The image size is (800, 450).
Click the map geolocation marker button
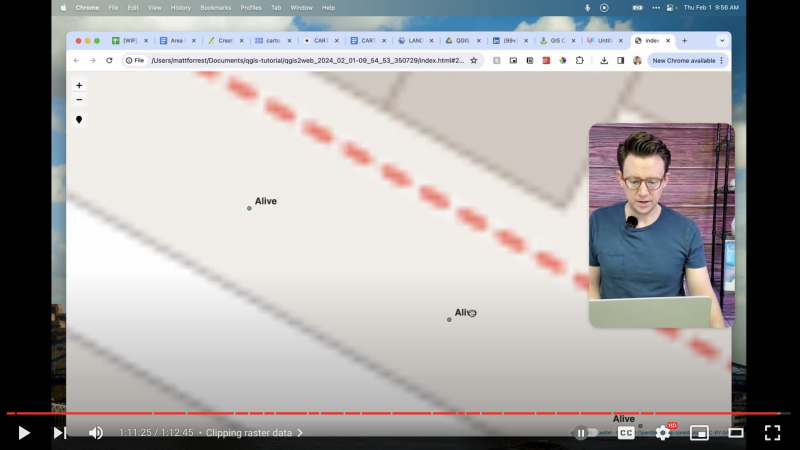point(79,120)
